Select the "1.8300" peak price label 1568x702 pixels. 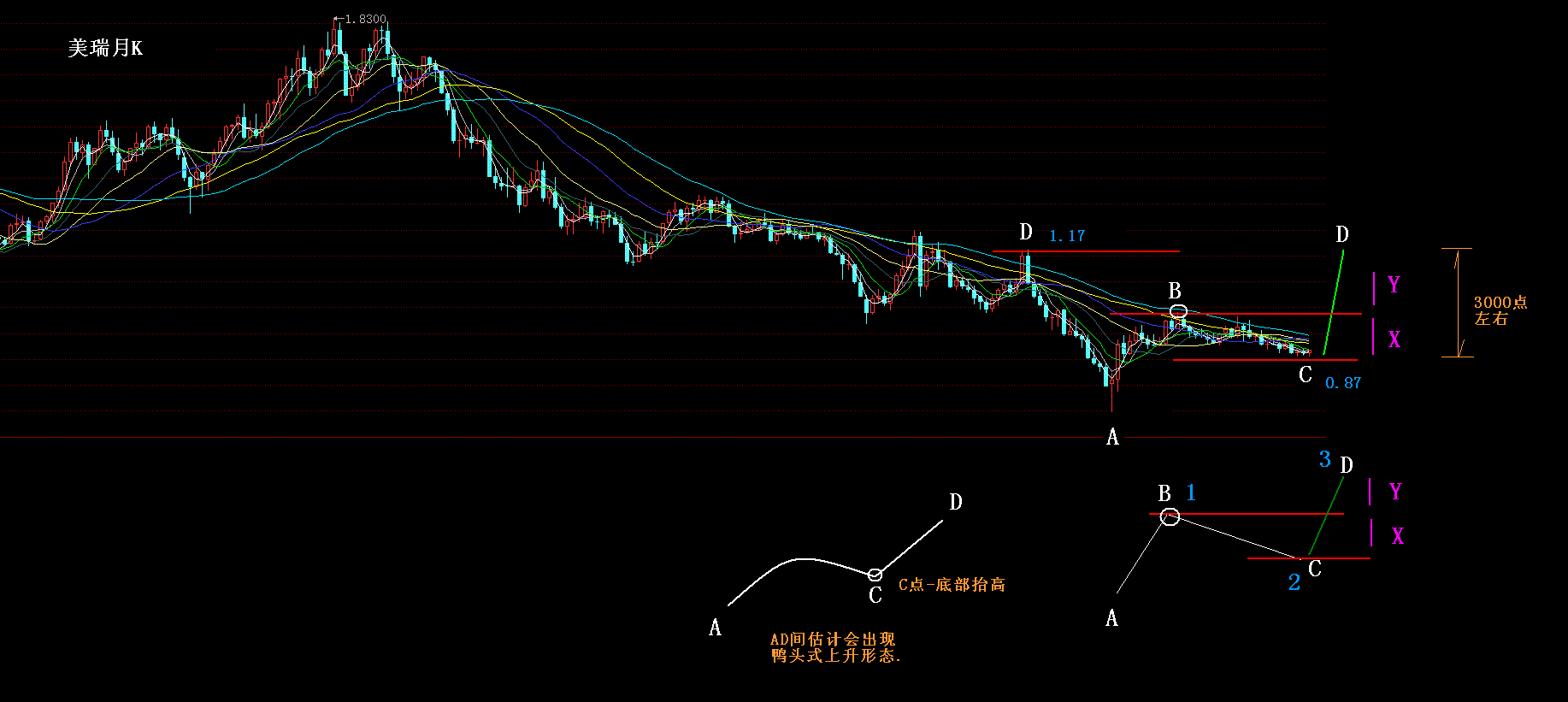[365, 19]
